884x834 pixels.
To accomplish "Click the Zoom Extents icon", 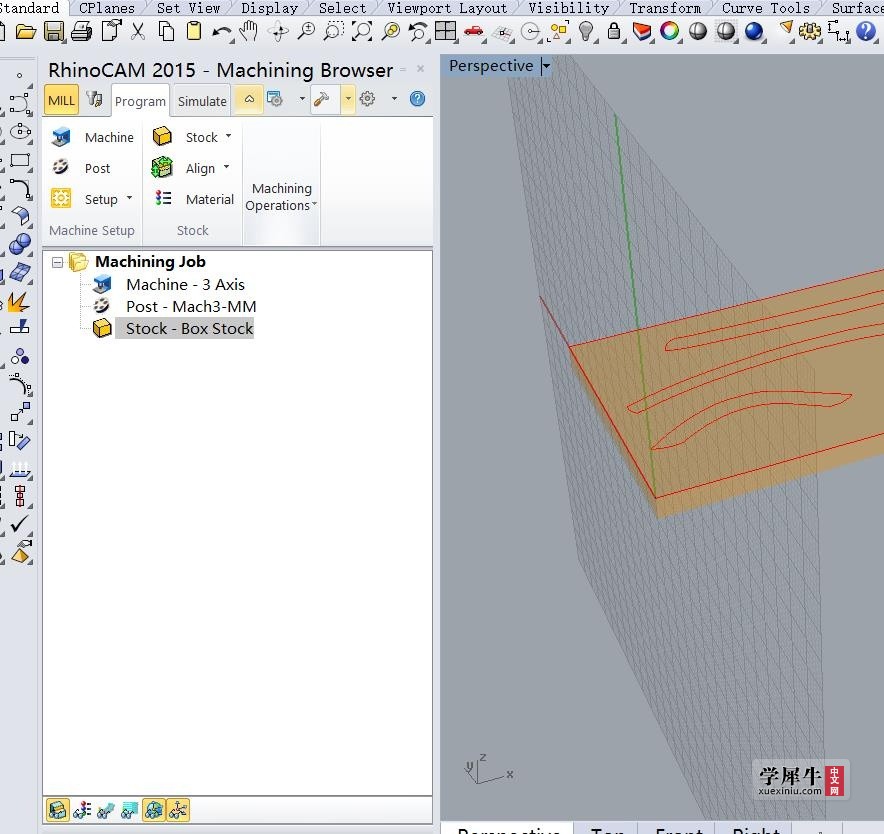I will click(x=361, y=32).
